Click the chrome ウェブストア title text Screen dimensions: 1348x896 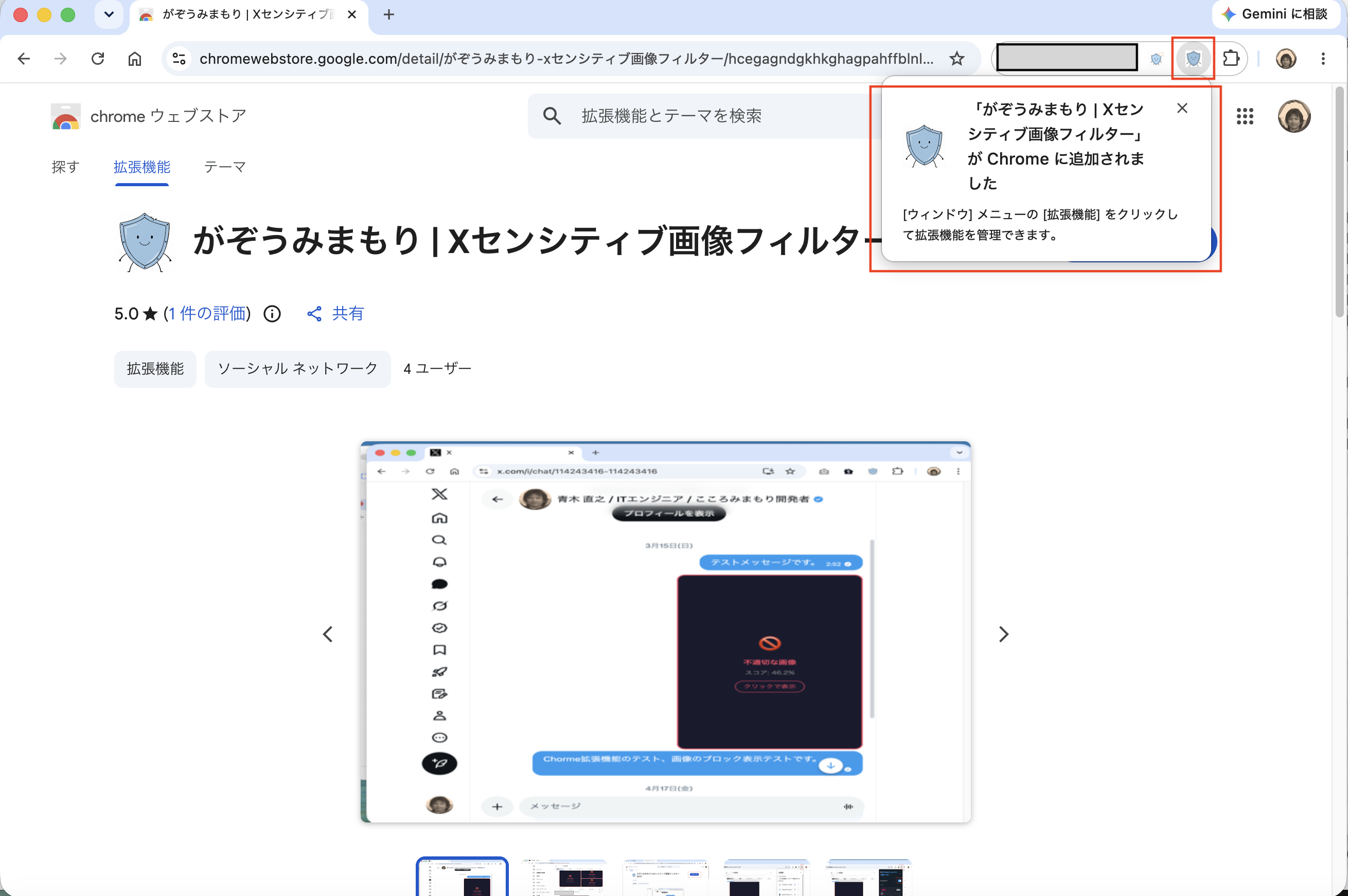click(169, 116)
